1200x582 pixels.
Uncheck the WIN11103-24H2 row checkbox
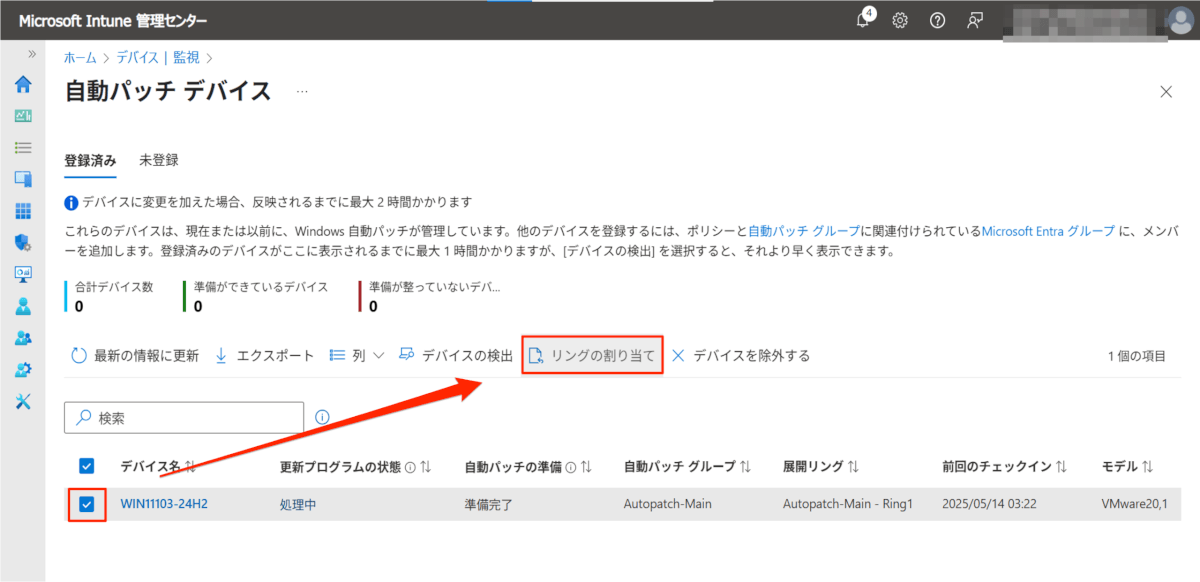tap(87, 504)
